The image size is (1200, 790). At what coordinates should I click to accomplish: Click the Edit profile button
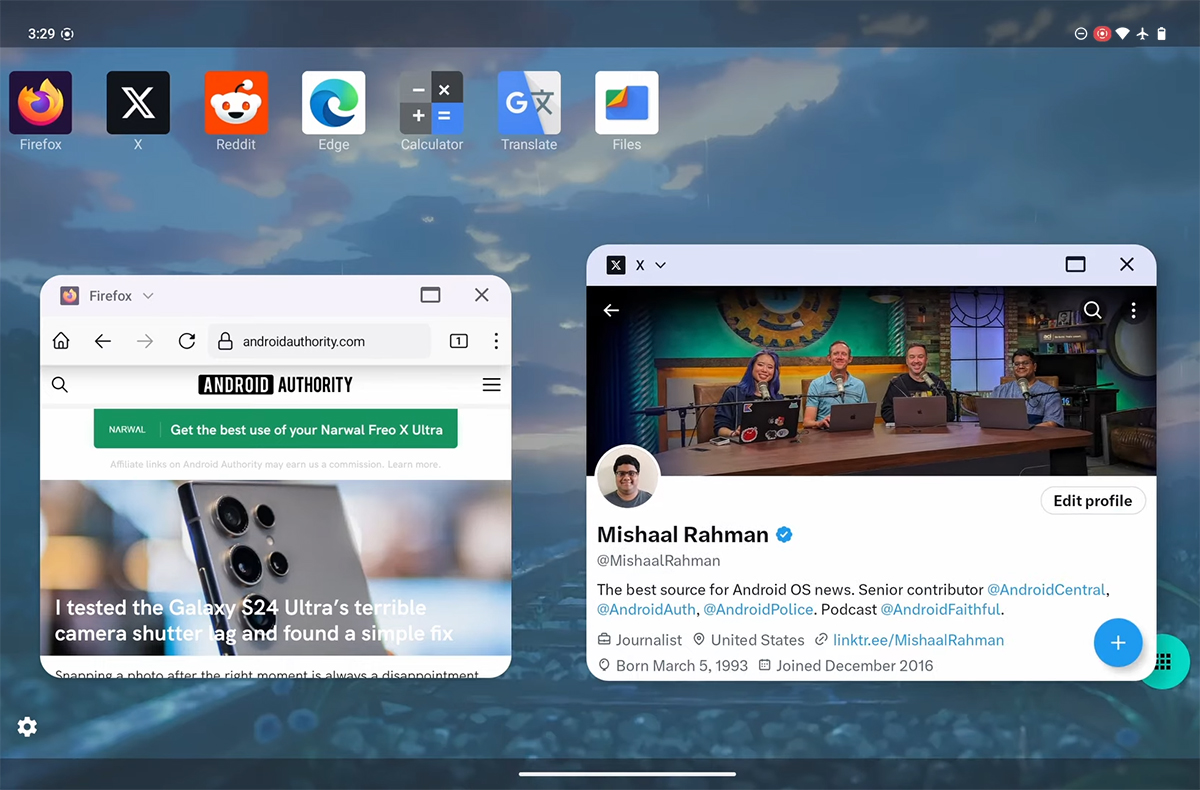click(1093, 501)
